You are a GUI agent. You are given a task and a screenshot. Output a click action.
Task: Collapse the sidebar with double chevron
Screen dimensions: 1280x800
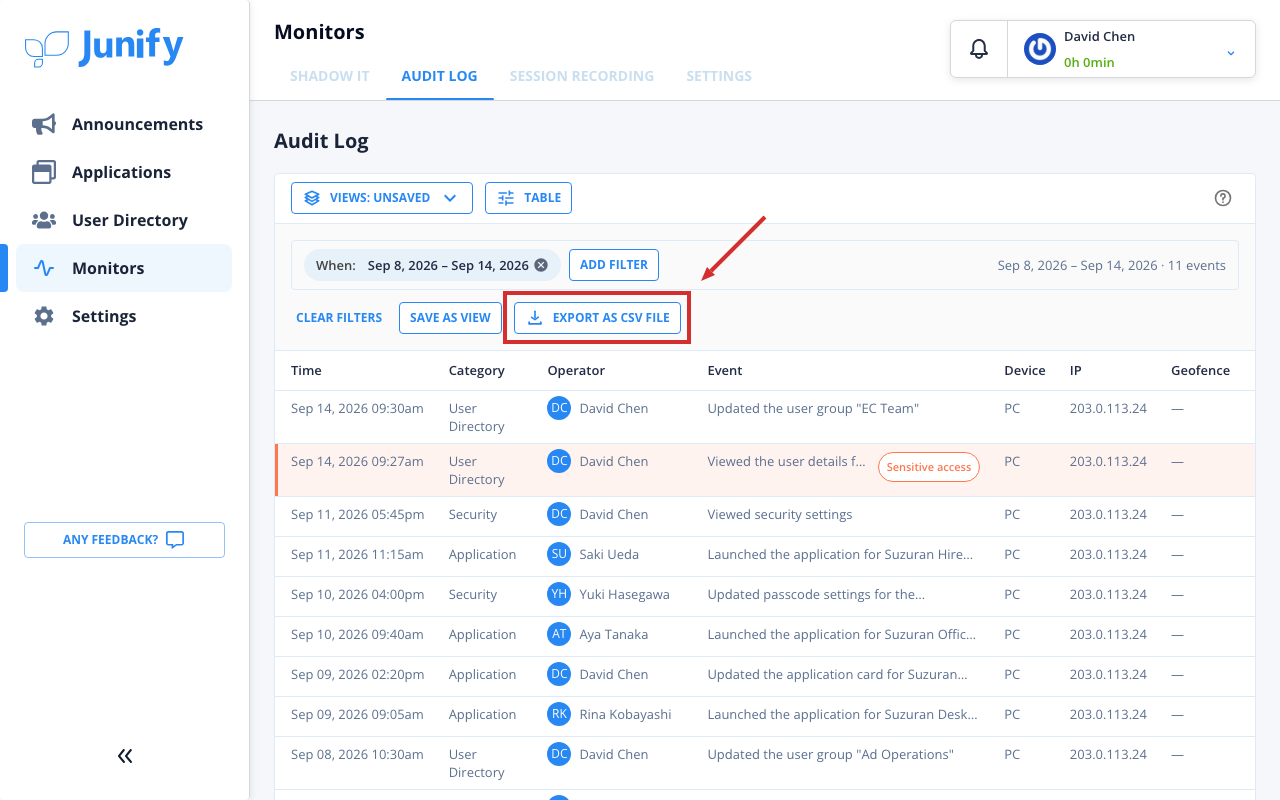coord(125,756)
